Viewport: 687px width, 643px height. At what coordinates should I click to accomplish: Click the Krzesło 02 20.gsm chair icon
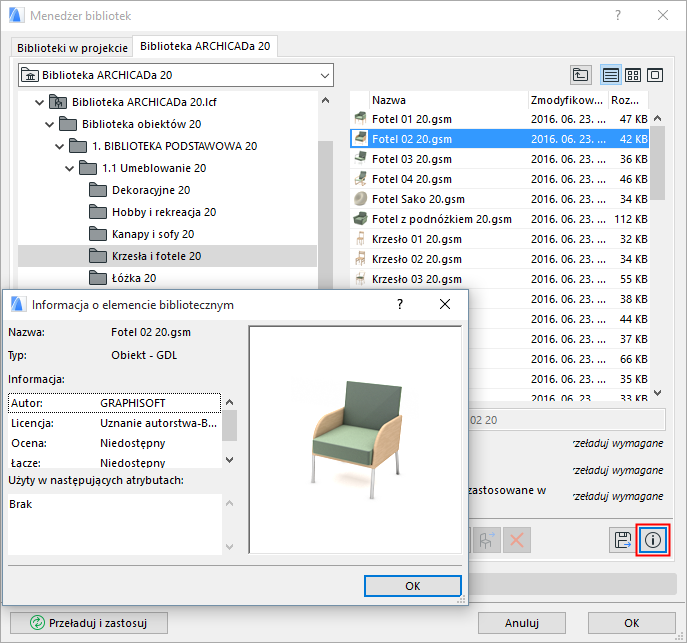(360, 259)
